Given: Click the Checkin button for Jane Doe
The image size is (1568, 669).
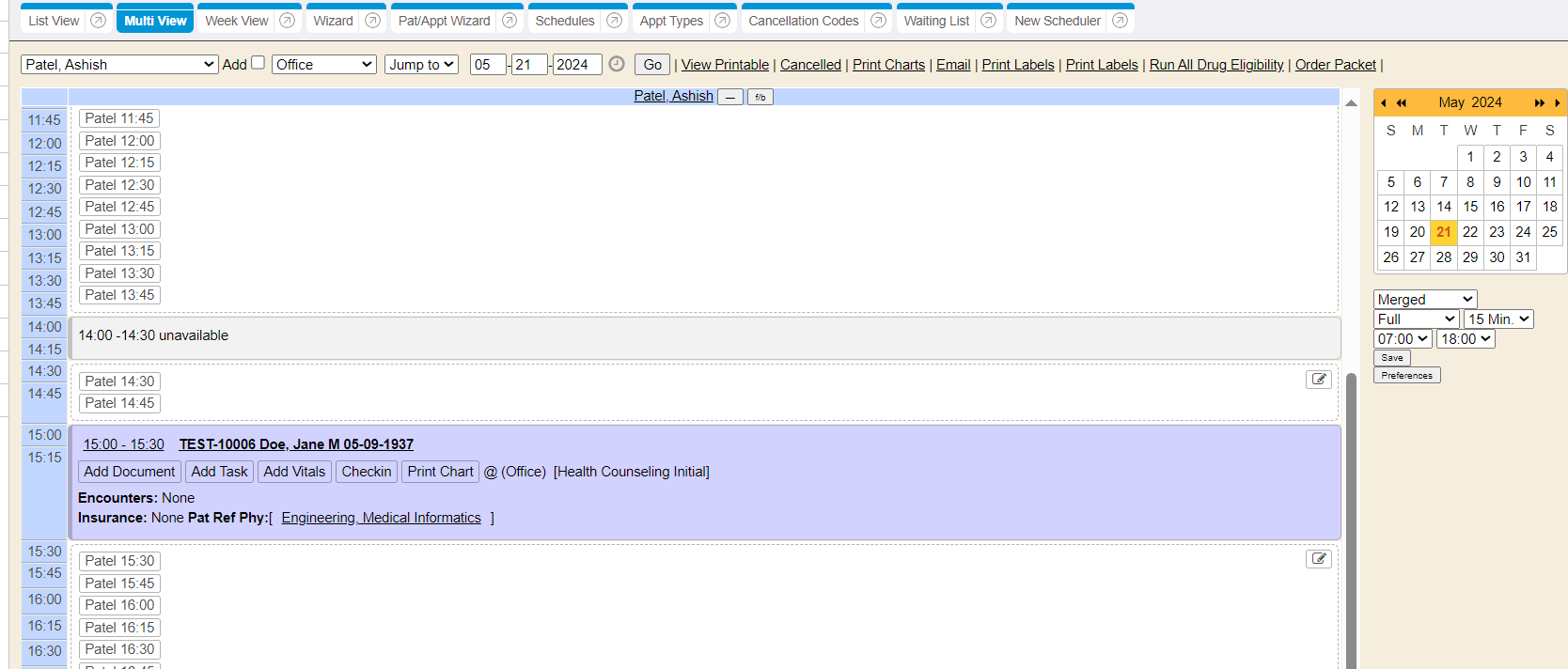Looking at the screenshot, I should pos(366,472).
